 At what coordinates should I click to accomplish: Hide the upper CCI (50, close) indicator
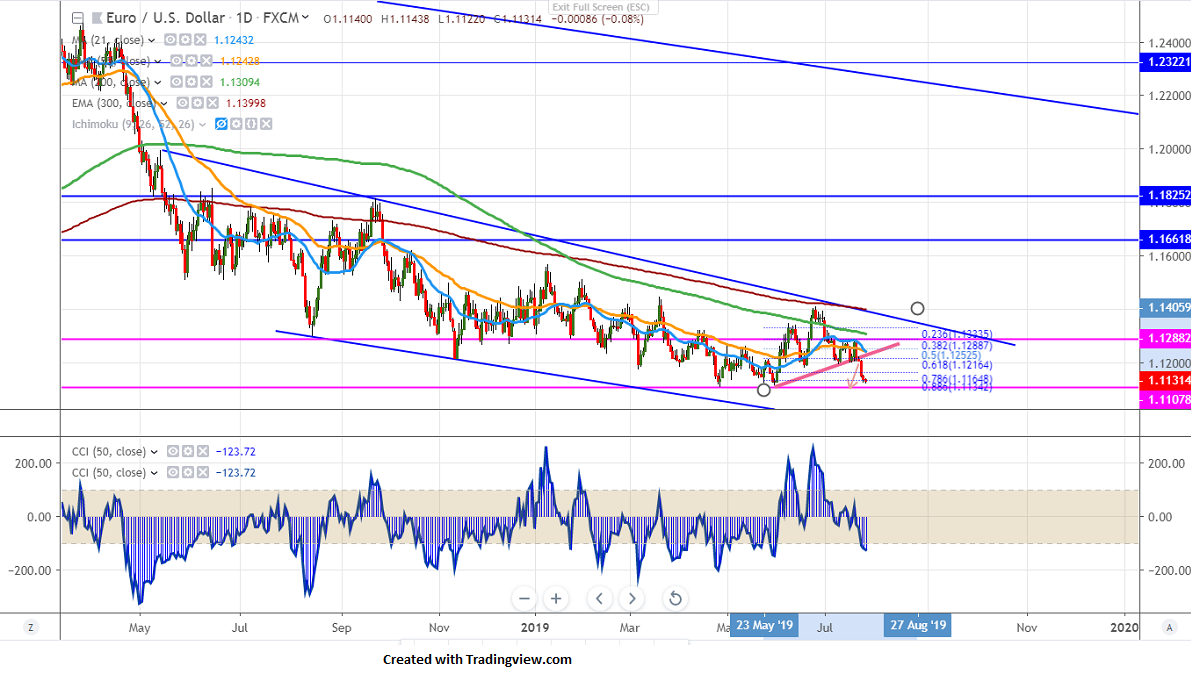coord(173,451)
